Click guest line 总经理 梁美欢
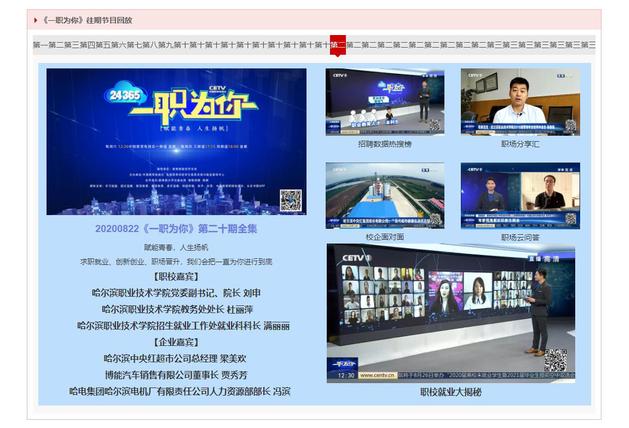The image size is (629, 428). [175, 359]
